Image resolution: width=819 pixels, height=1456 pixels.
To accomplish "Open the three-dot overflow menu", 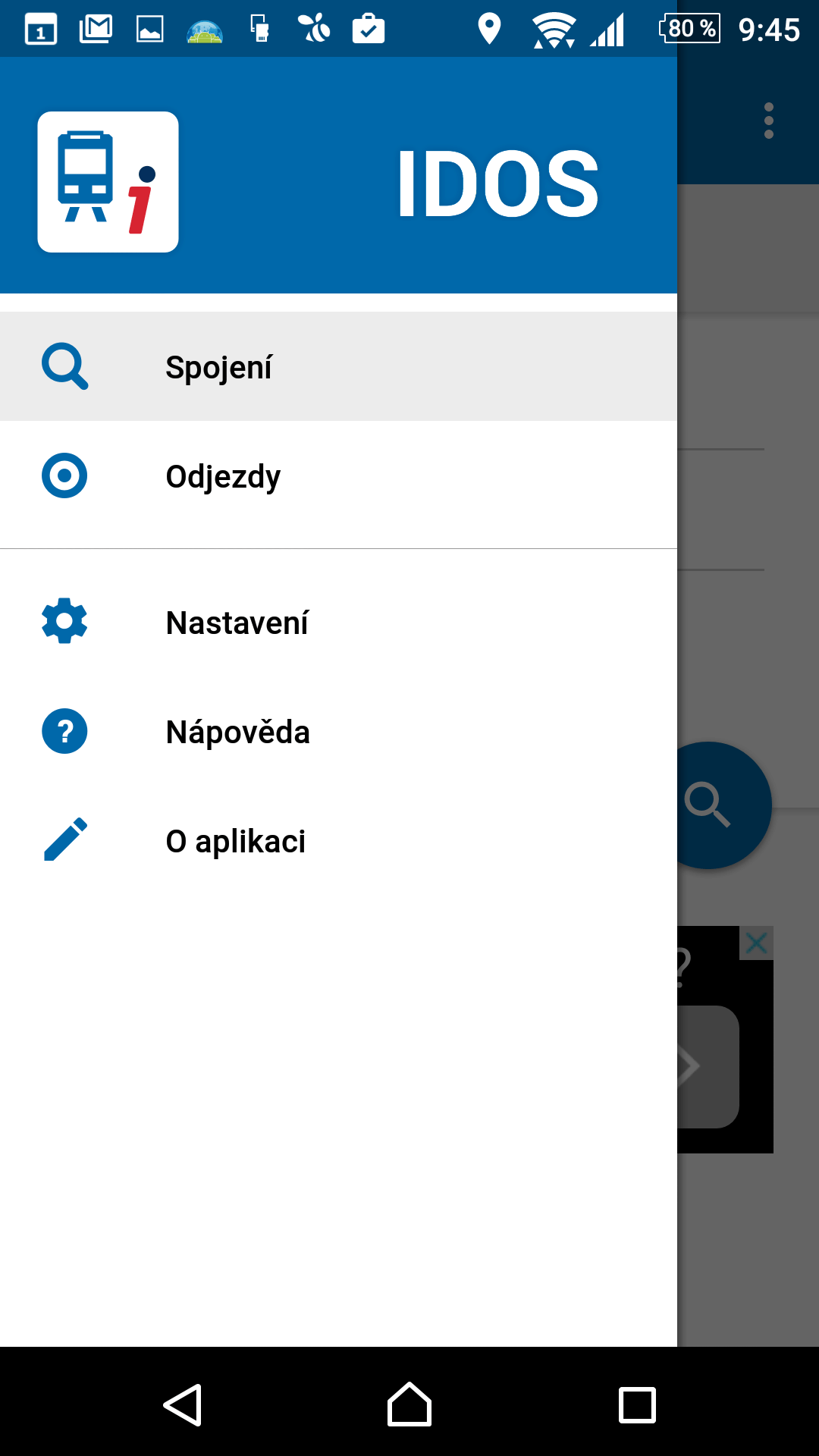I will (x=769, y=121).
